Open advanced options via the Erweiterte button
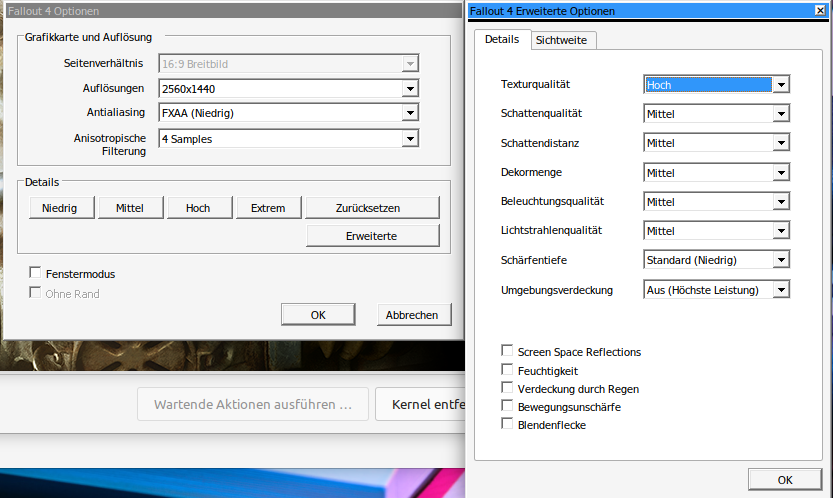 372,236
